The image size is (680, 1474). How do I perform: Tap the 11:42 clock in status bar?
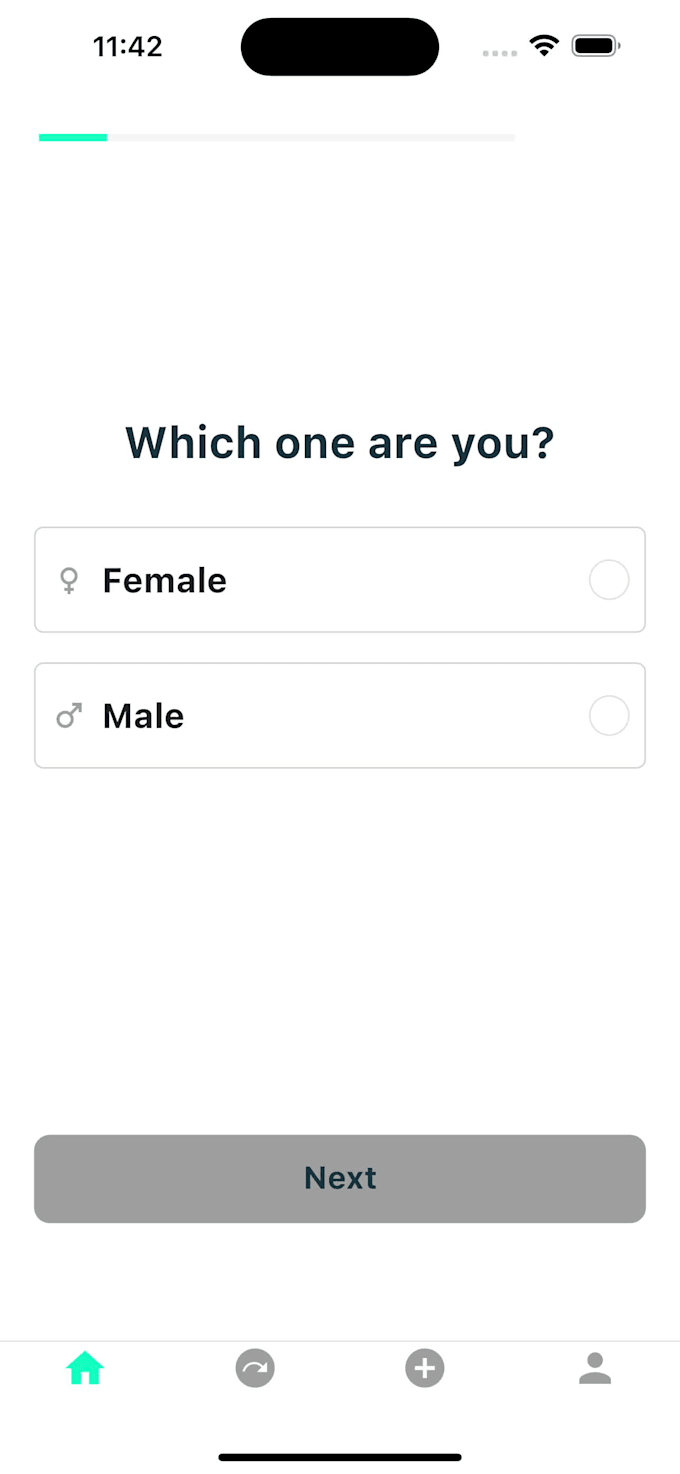[128, 46]
